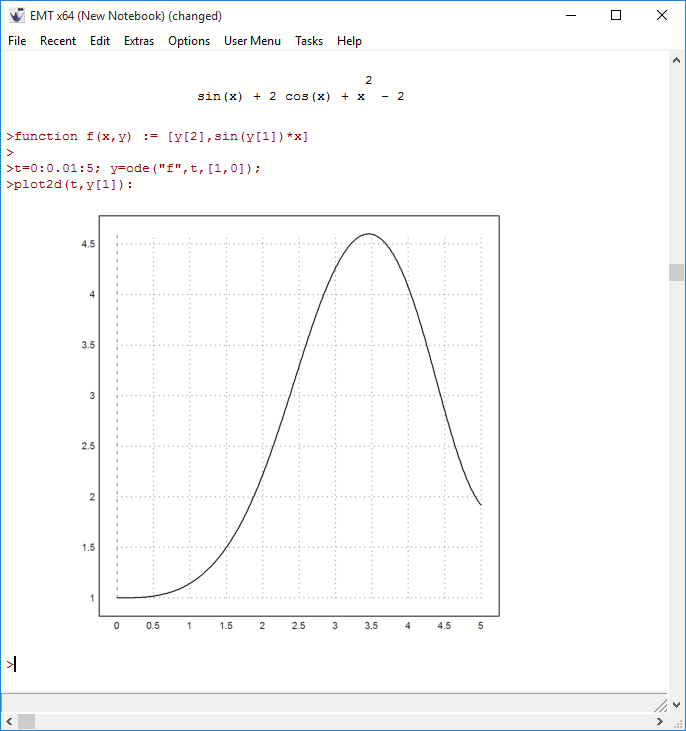Click the vertical scrollbar thumb
686x731 pixels.
click(676, 273)
